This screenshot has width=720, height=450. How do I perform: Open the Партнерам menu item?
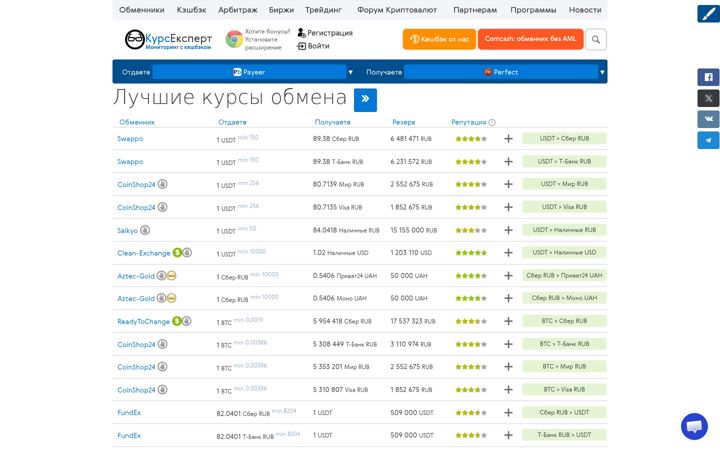pos(475,10)
